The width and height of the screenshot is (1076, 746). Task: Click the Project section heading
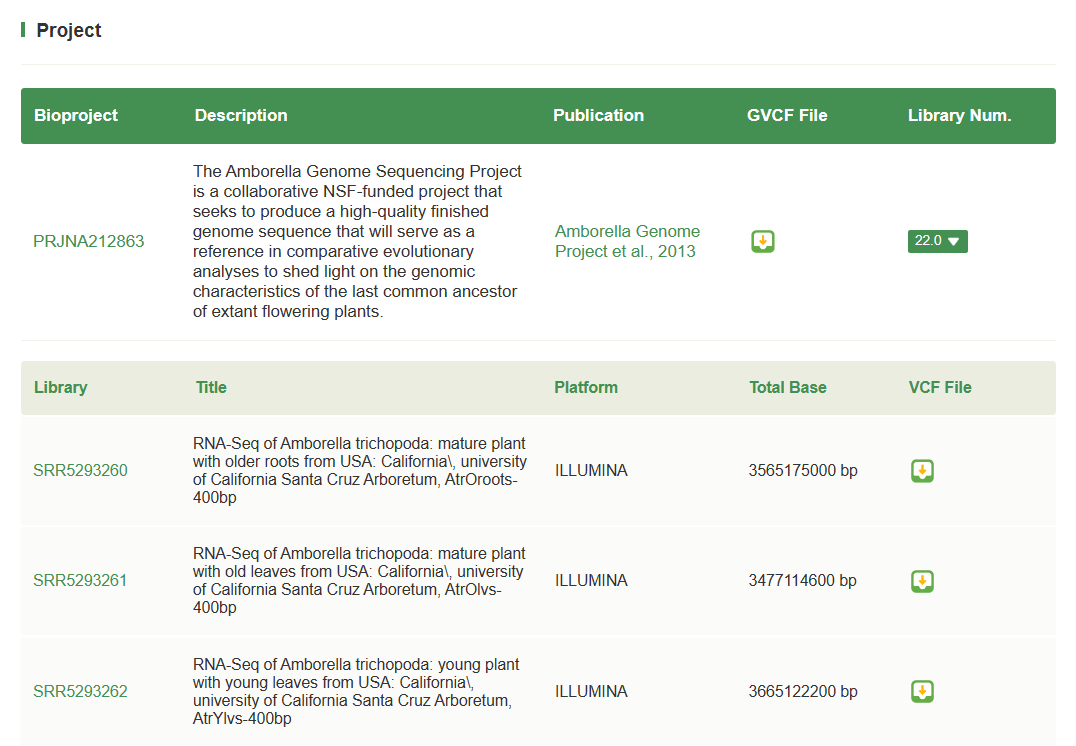(x=69, y=30)
